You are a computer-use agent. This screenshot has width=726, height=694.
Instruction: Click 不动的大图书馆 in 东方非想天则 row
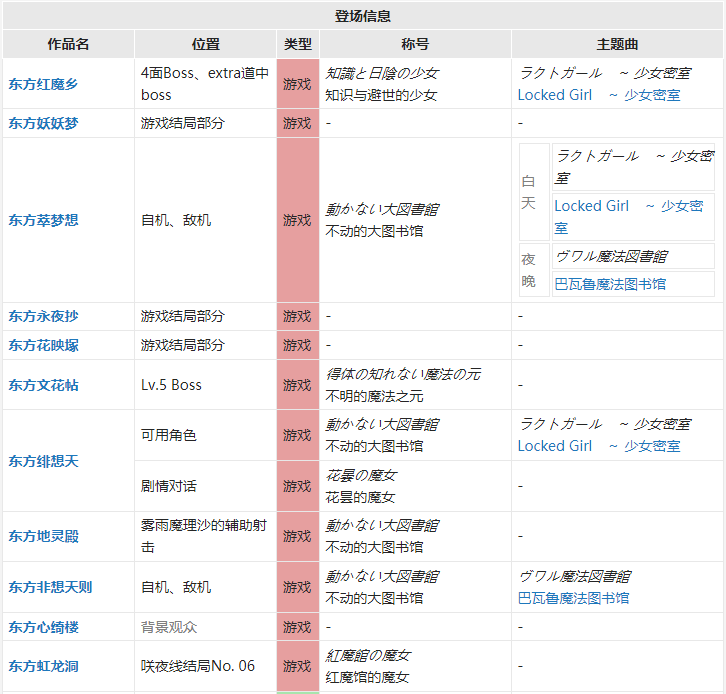coord(374,598)
